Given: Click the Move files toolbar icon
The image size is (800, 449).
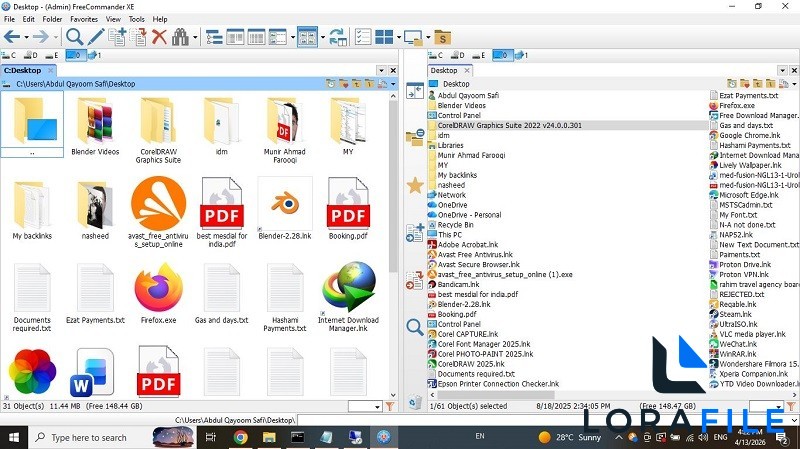Looking at the screenshot, I should [138, 37].
